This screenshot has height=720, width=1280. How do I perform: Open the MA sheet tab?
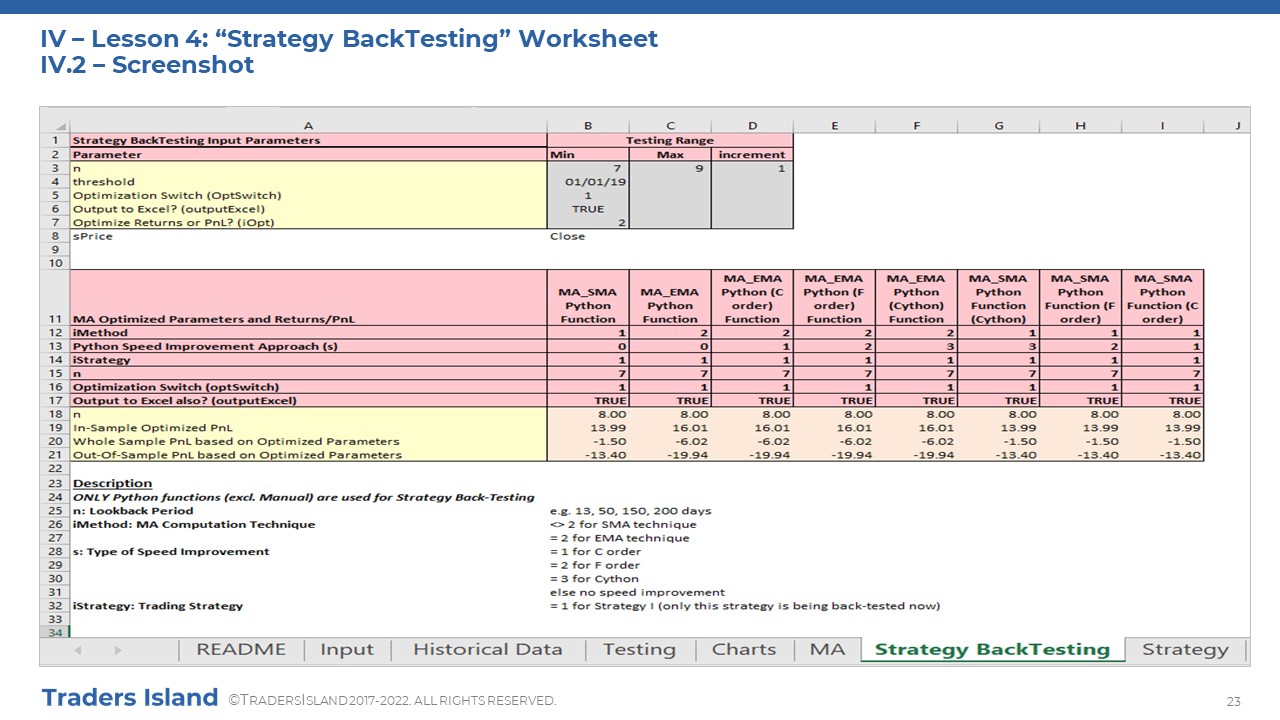tap(827, 650)
